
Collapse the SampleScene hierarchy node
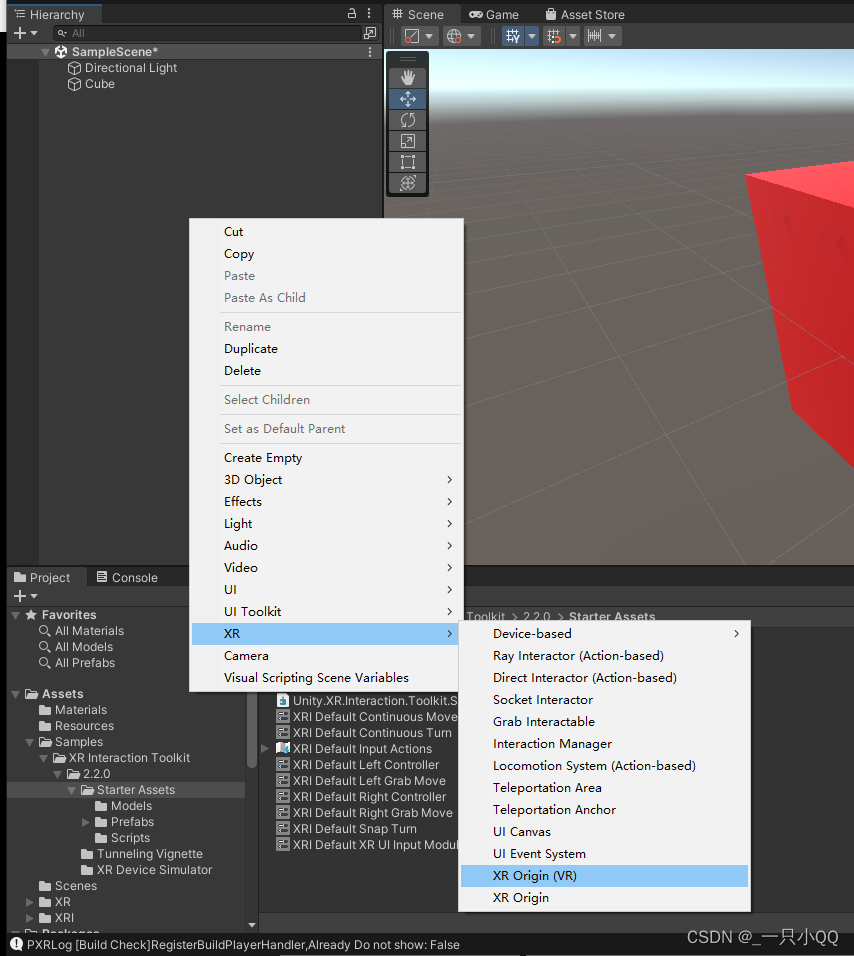pyautogui.click(x=45, y=52)
